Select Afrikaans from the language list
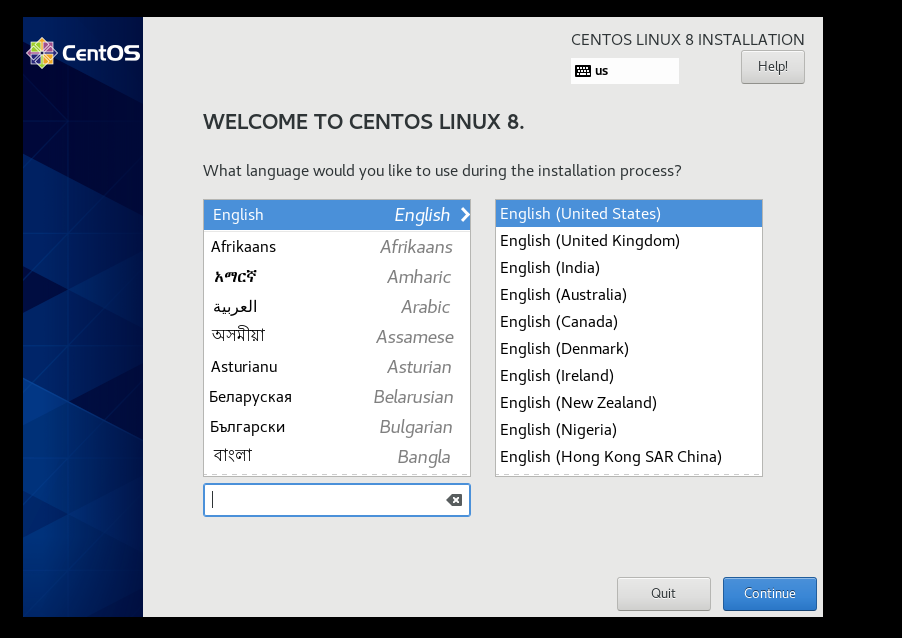 point(300,246)
